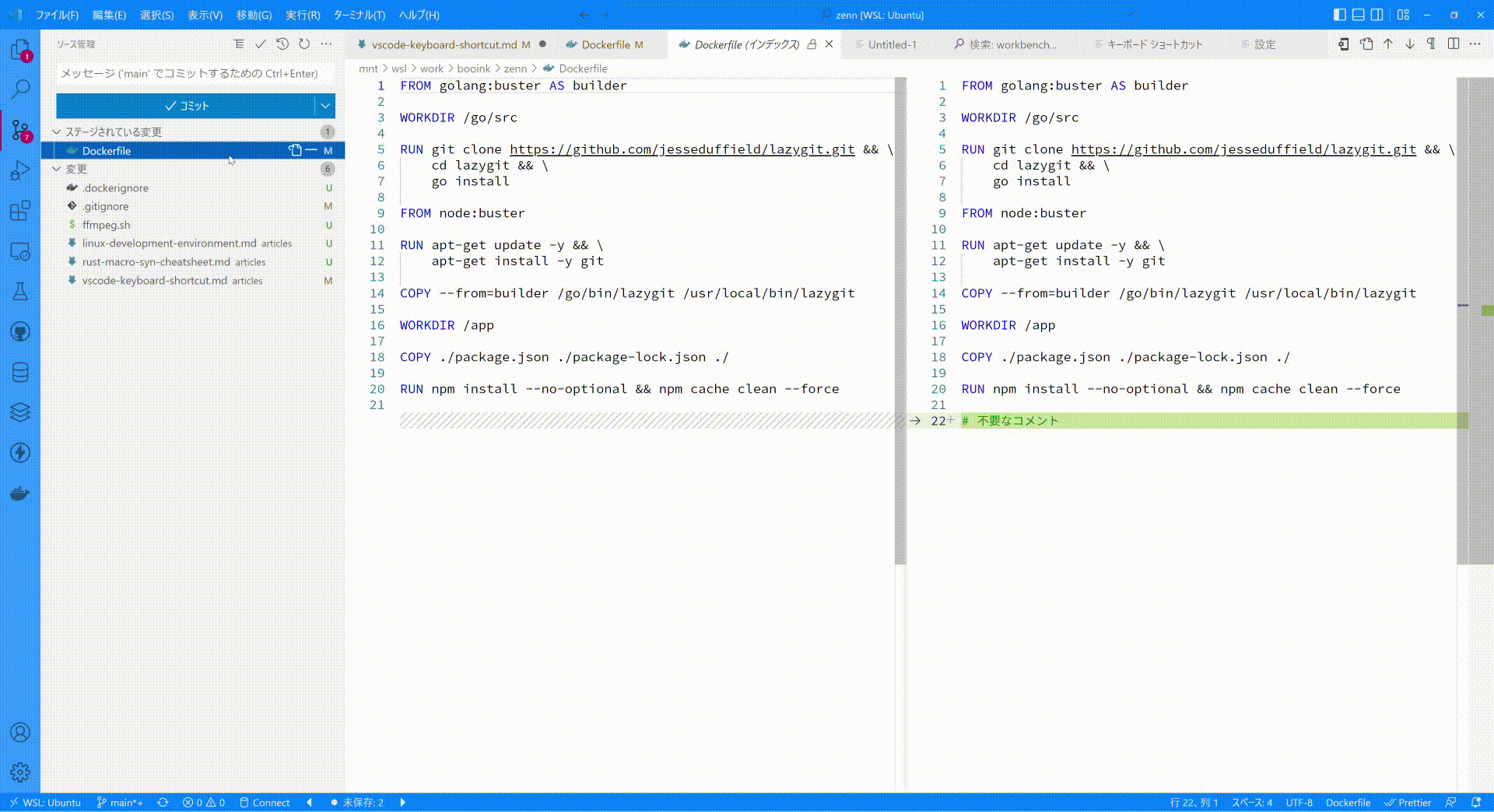Click WSL: Ubuntu remote indicator in status bar
The width and height of the screenshot is (1494, 812).
tap(45, 803)
